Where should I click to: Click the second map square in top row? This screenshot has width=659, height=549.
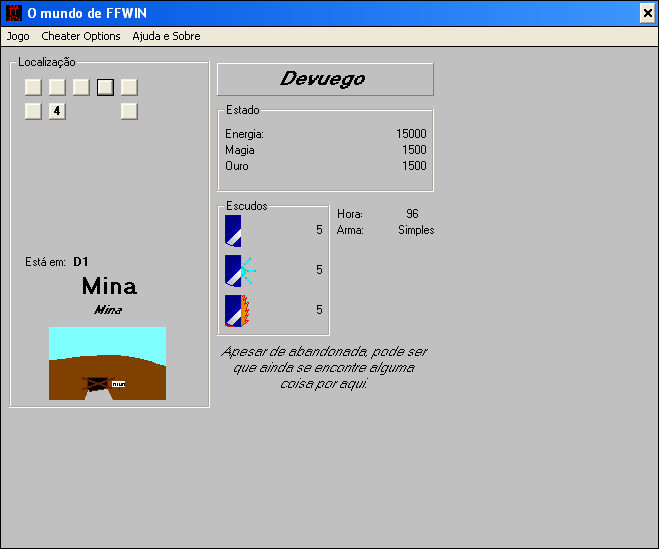pyautogui.click(x=57, y=87)
